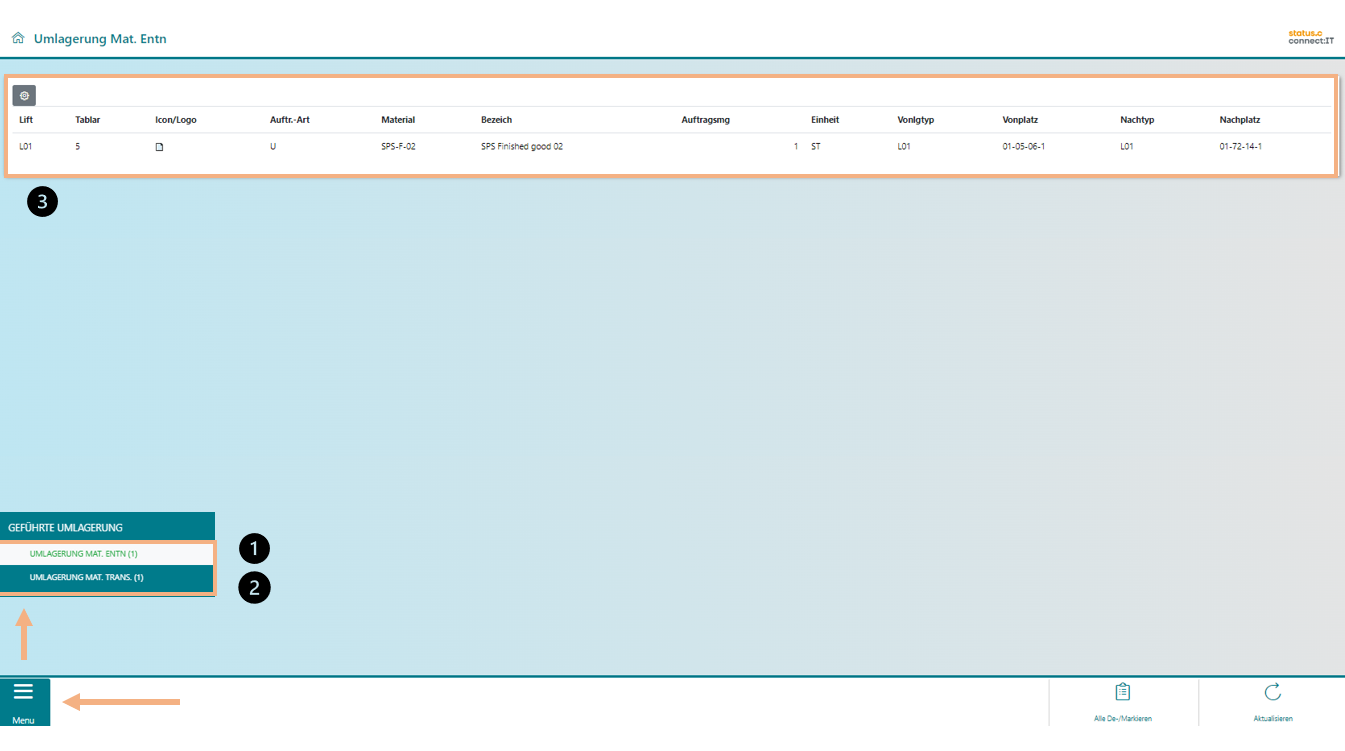Screen dimensions: 1345x751
Task: Click the Auftragsmg column header
Action: coord(705,120)
